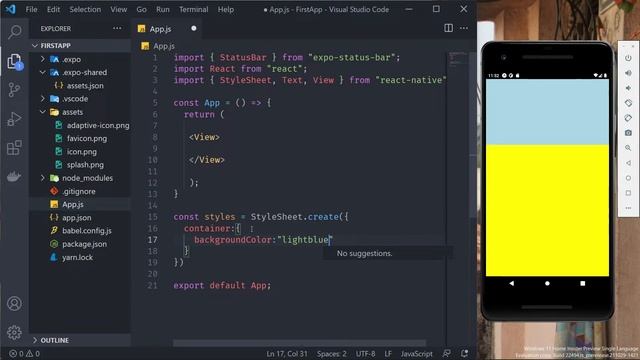Open the Source Control view
This screenshot has height=360, width=640.
point(14,90)
